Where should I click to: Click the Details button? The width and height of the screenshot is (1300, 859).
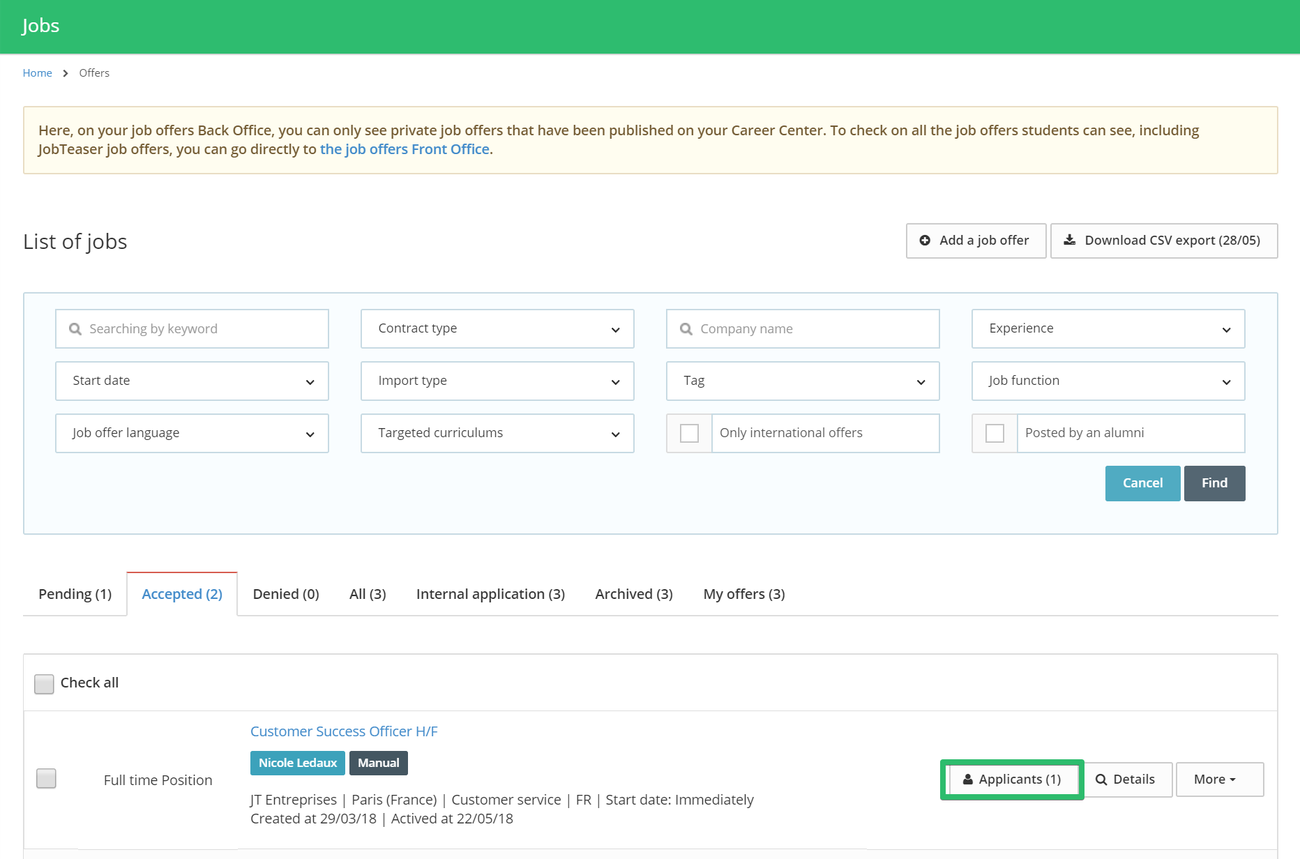pyautogui.click(x=1127, y=779)
